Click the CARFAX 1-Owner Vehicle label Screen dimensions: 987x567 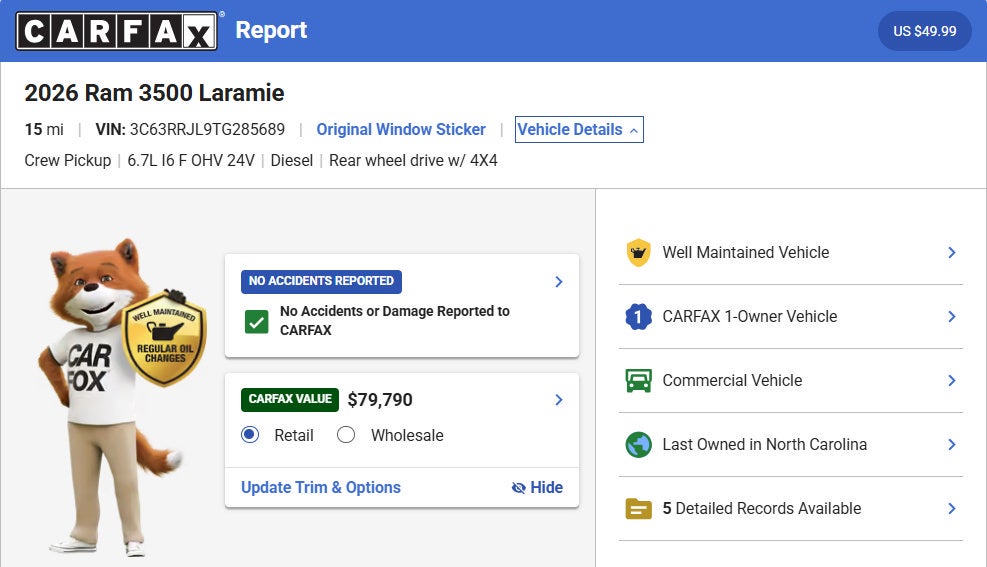click(x=750, y=317)
